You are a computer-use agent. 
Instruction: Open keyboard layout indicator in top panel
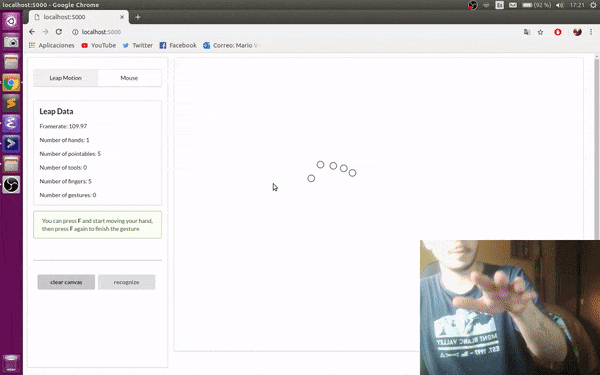pos(499,5)
